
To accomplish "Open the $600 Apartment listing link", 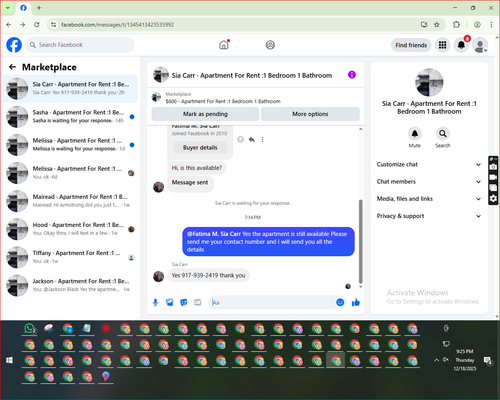I will 223,101.
